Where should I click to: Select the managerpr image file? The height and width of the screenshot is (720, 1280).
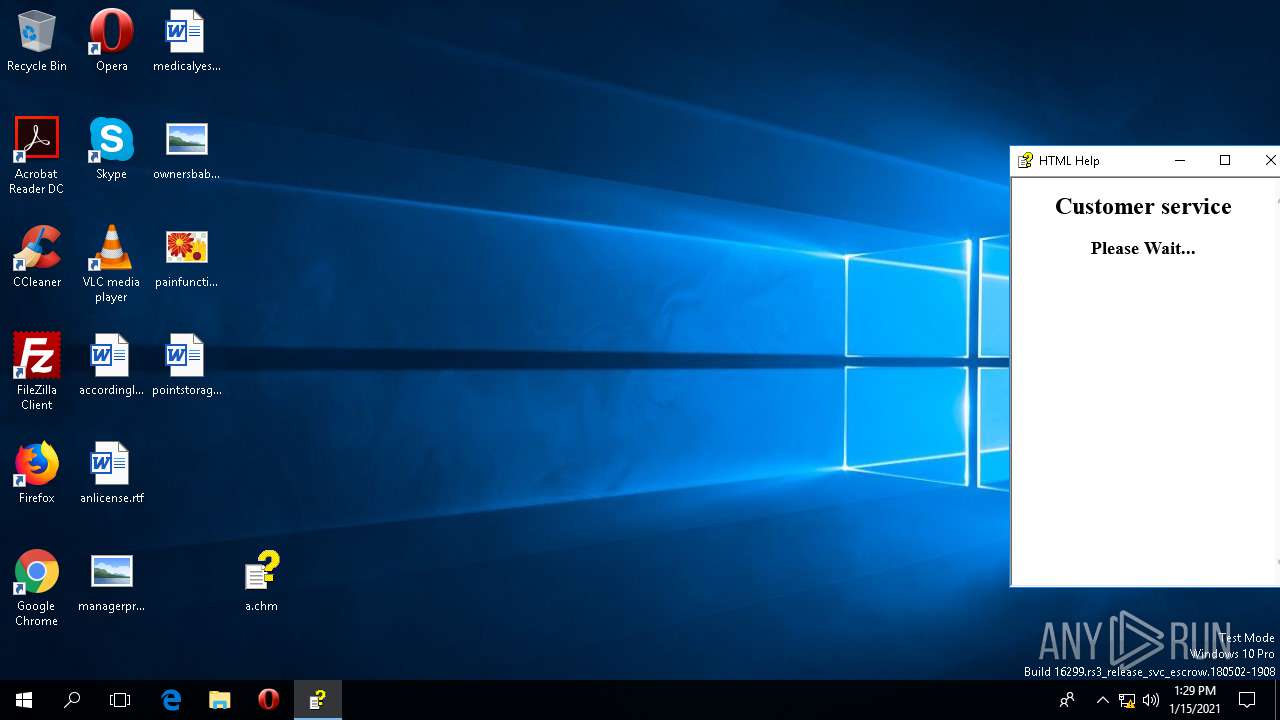[x=111, y=581]
